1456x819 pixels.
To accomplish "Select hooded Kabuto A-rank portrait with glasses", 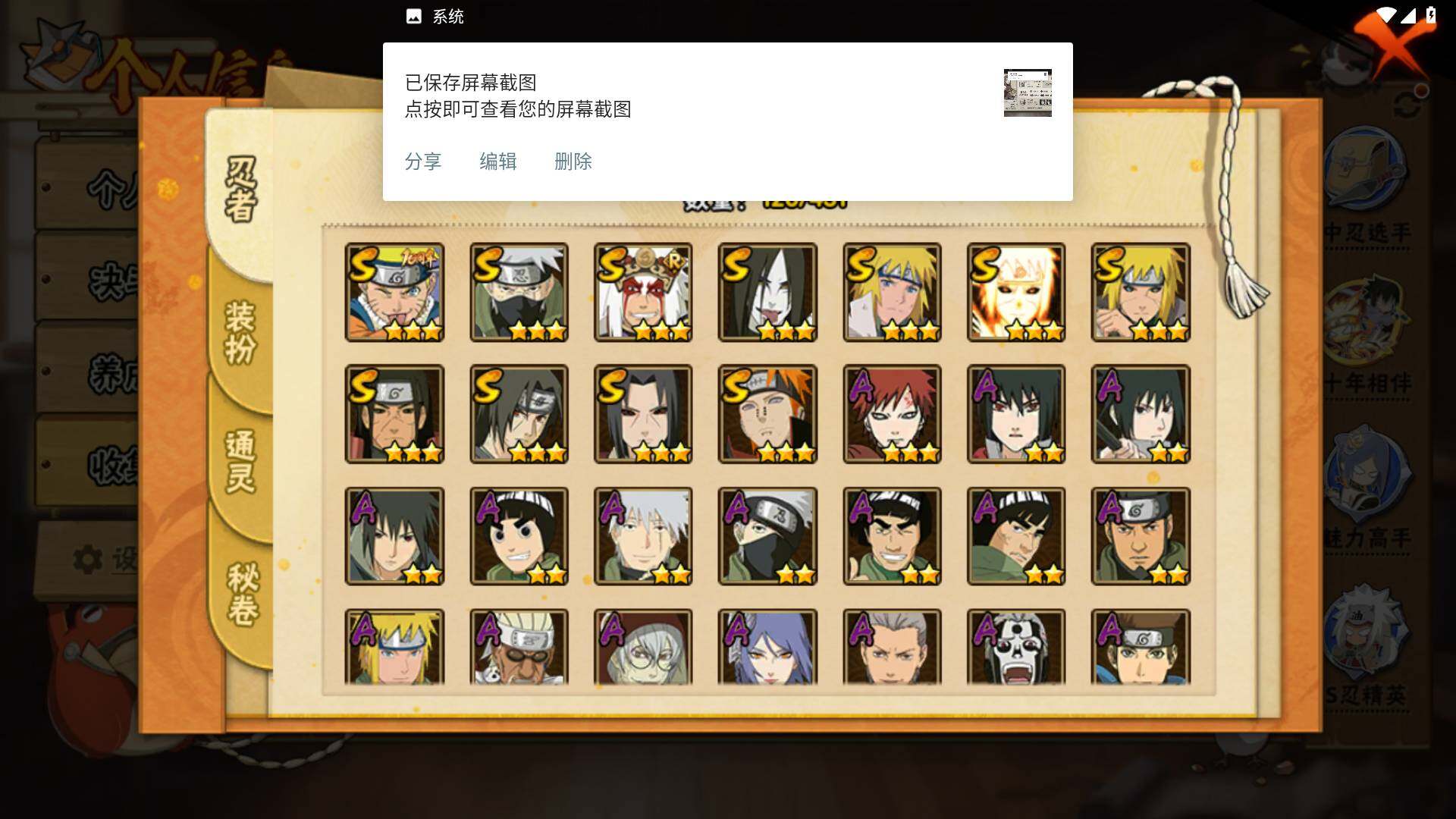I will pos(643,647).
